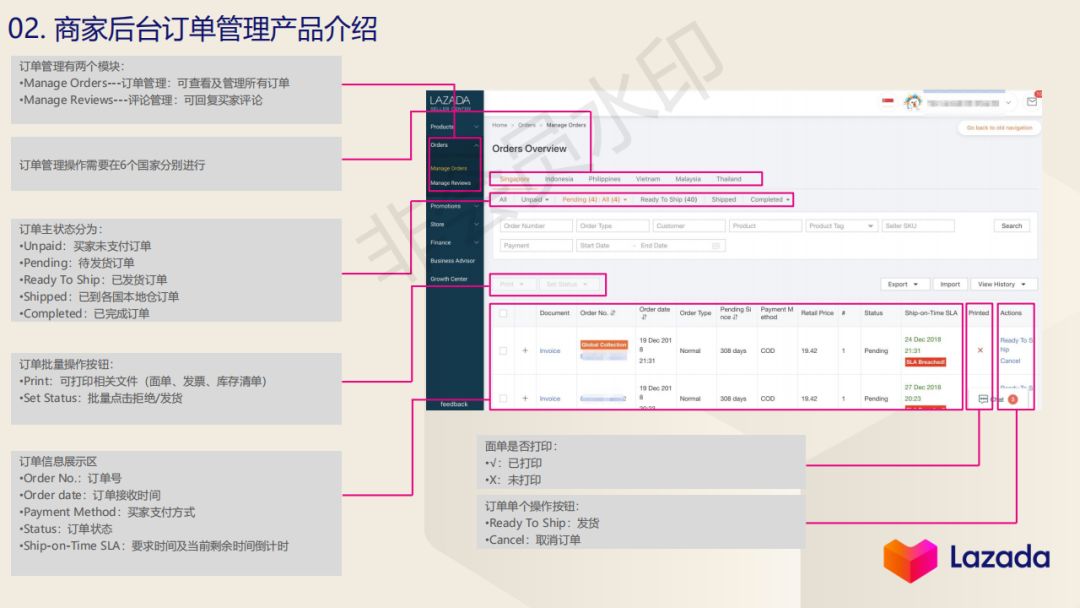Click the calendar icon in date range field
Image resolution: width=1080 pixels, height=608 pixels.
[716, 245]
